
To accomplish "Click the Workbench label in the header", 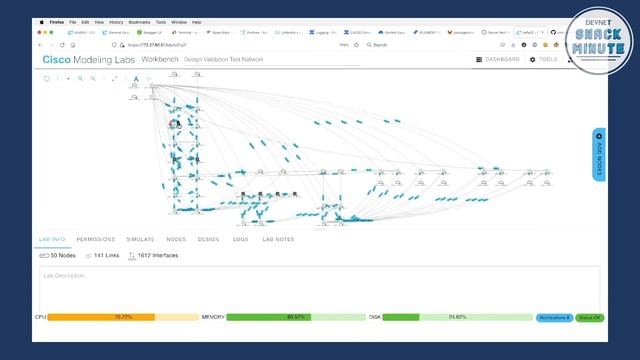I will pyautogui.click(x=160, y=60).
